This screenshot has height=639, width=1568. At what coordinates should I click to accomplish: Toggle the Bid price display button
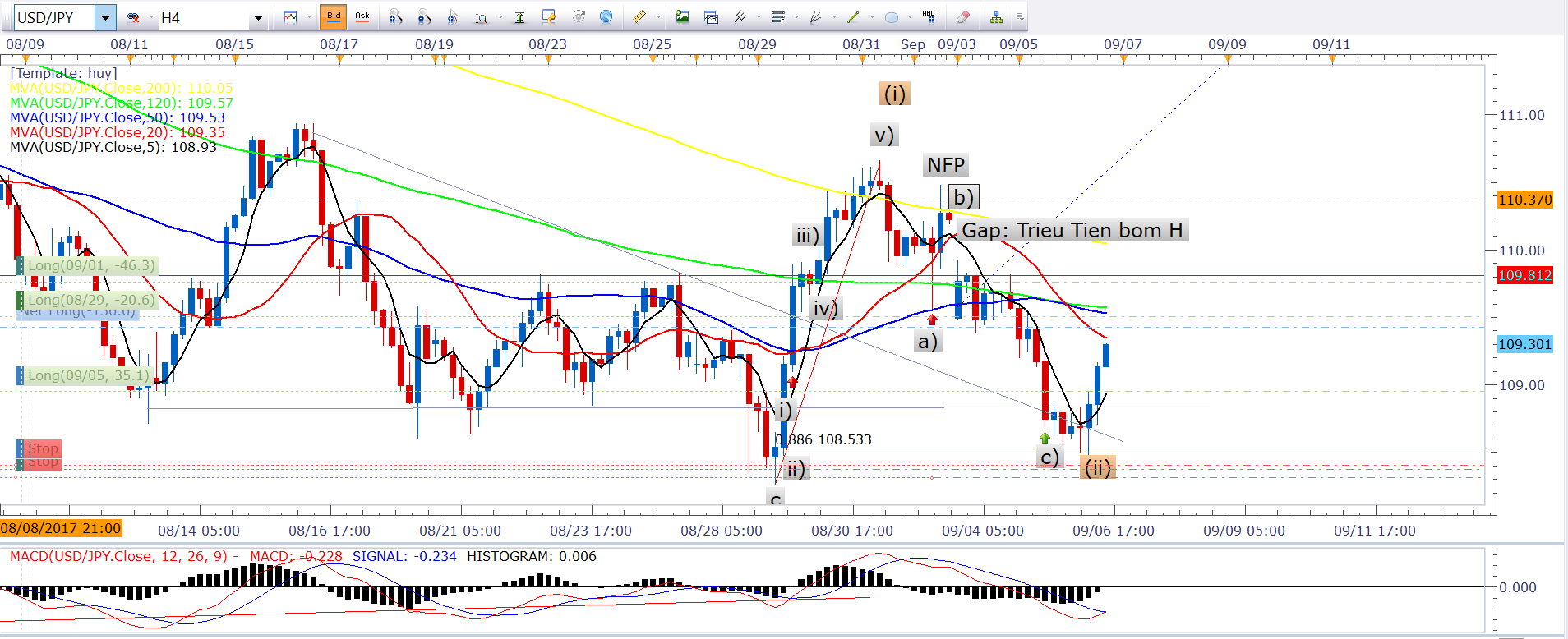coord(334,16)
